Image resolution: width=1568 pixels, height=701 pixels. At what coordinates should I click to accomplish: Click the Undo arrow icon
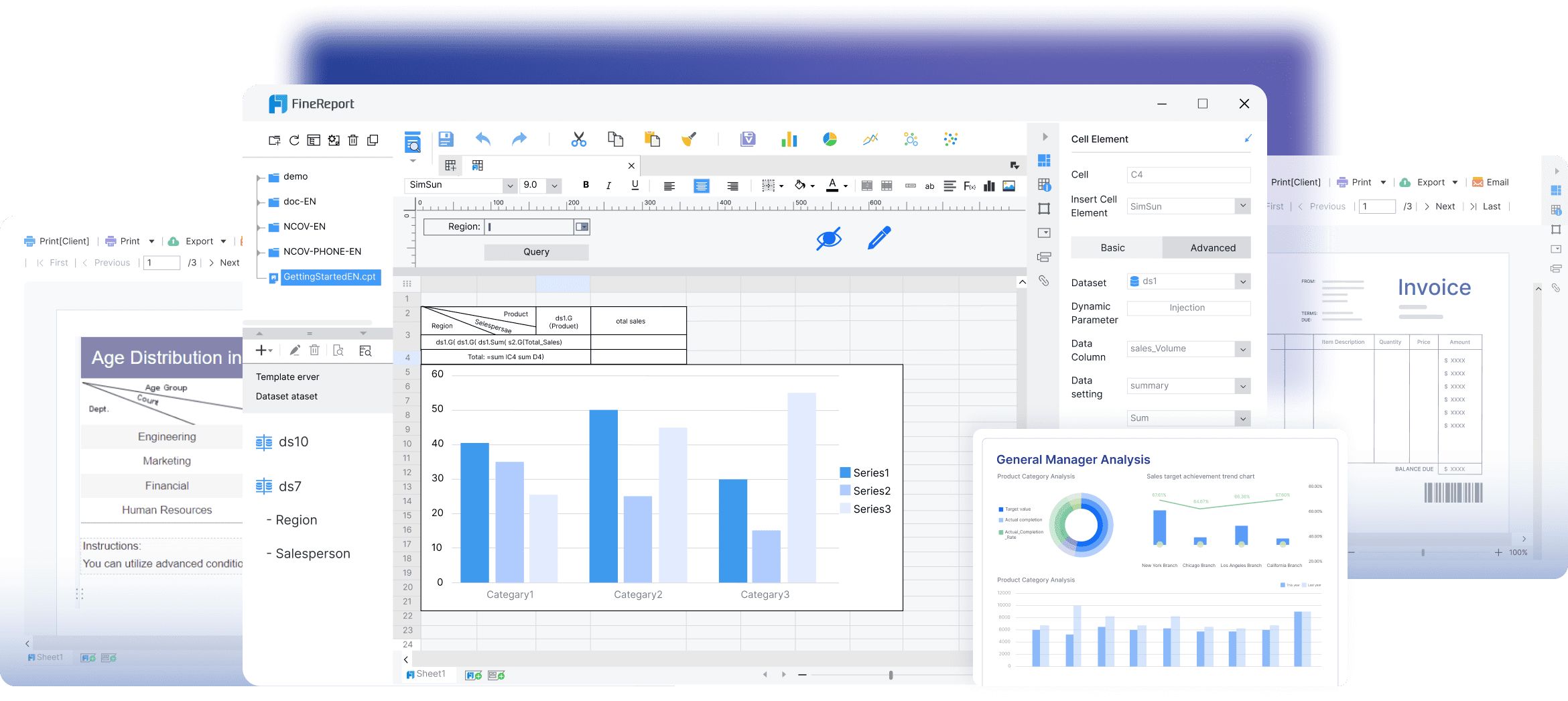[x=482, y=139]
